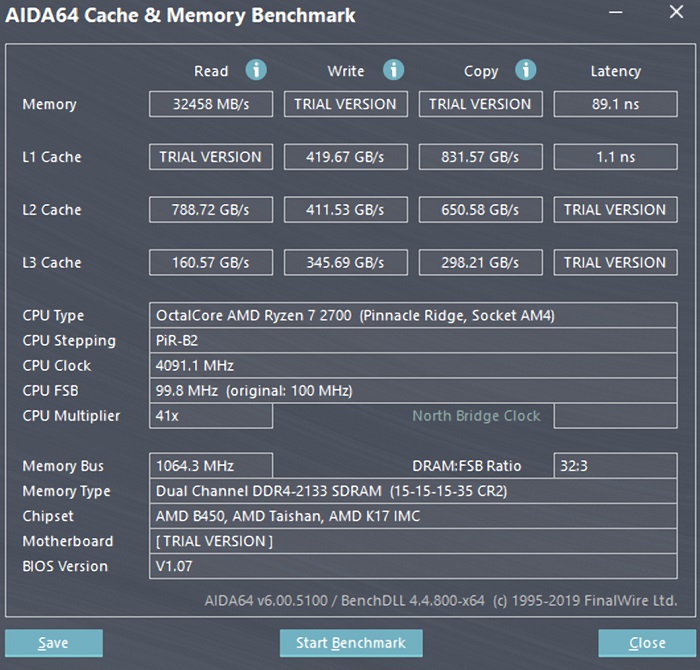Click the CPU Clock value 4091.1 MHz
Image resolution: width=700 pixels, height=670 pixels.
click(x=413, y=366)
